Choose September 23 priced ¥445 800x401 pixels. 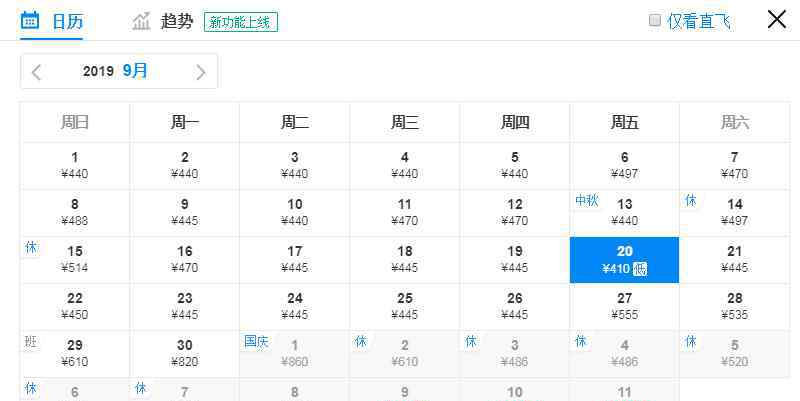(185, 307)
